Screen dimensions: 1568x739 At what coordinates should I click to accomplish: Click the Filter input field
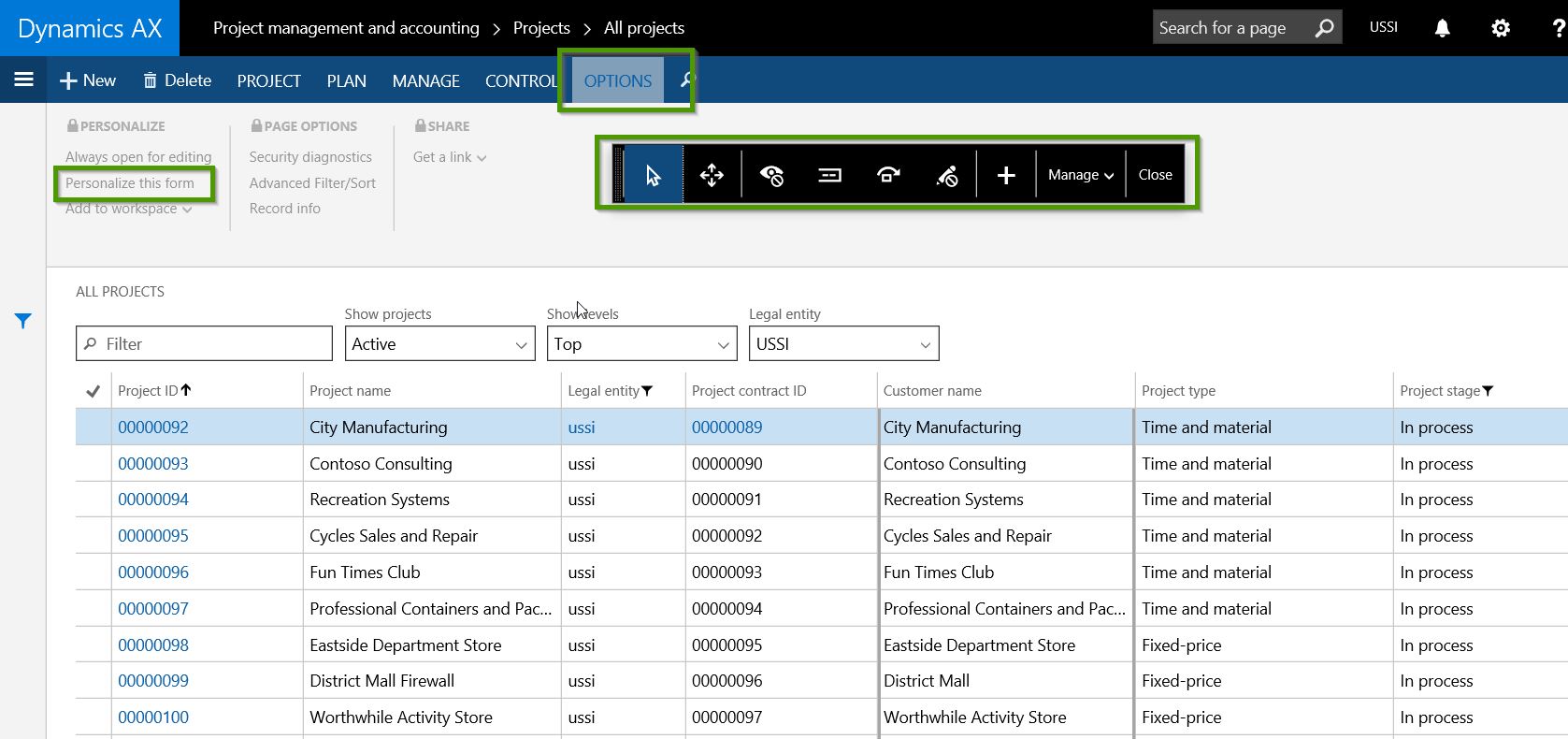204,344
